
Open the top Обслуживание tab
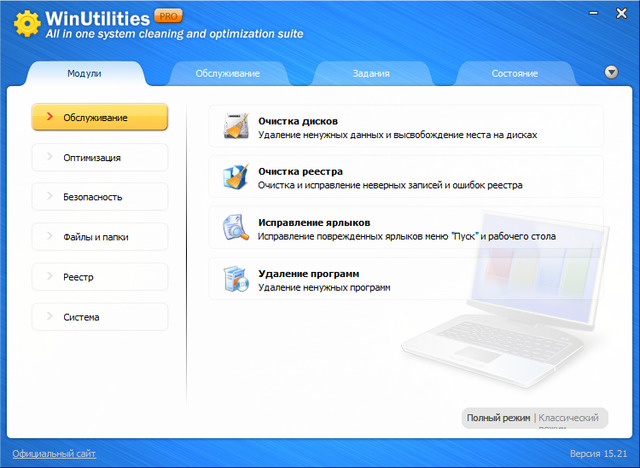(x=228, y=74)
